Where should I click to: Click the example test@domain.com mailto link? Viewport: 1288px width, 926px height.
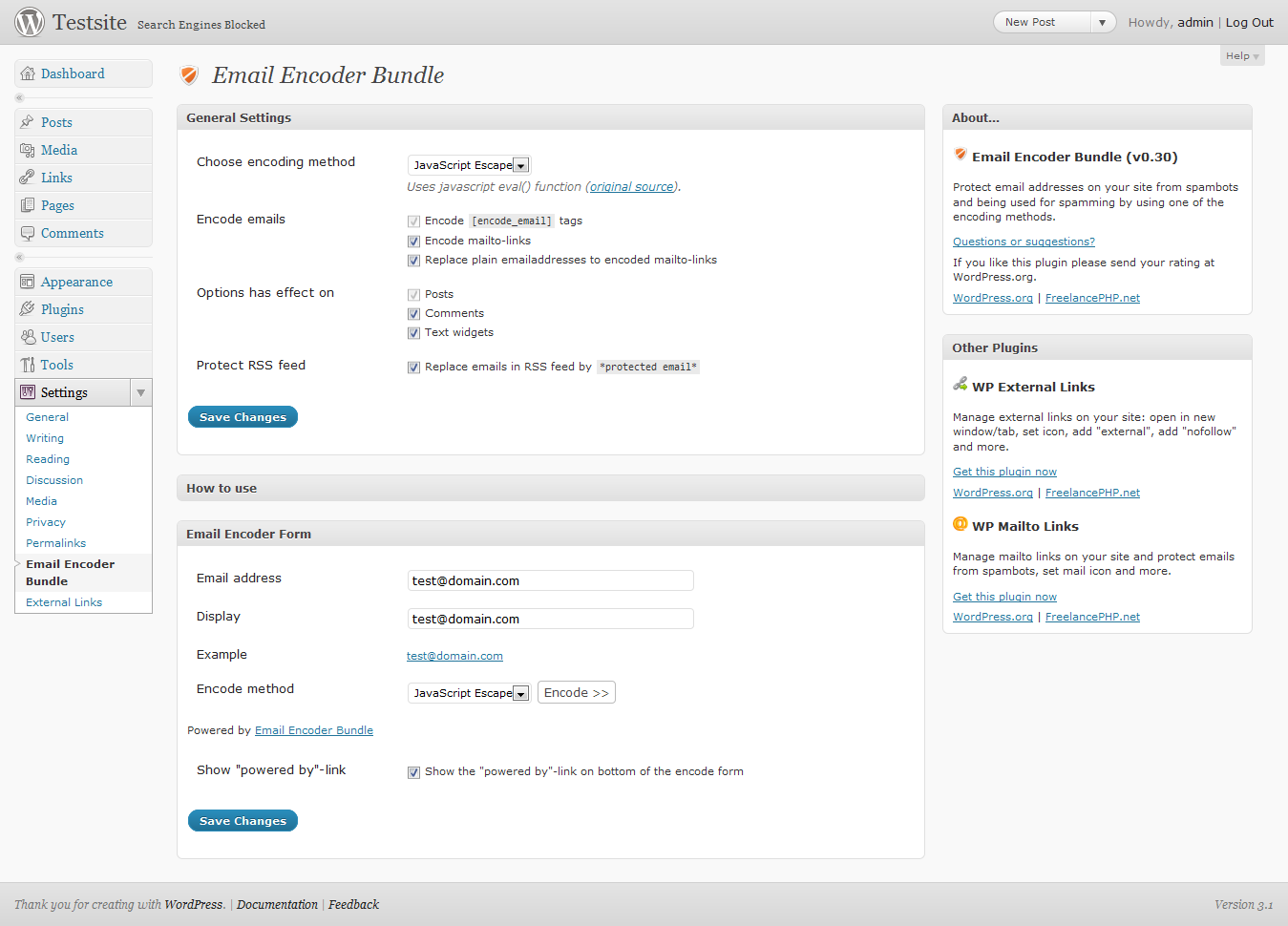pos(454,656)
